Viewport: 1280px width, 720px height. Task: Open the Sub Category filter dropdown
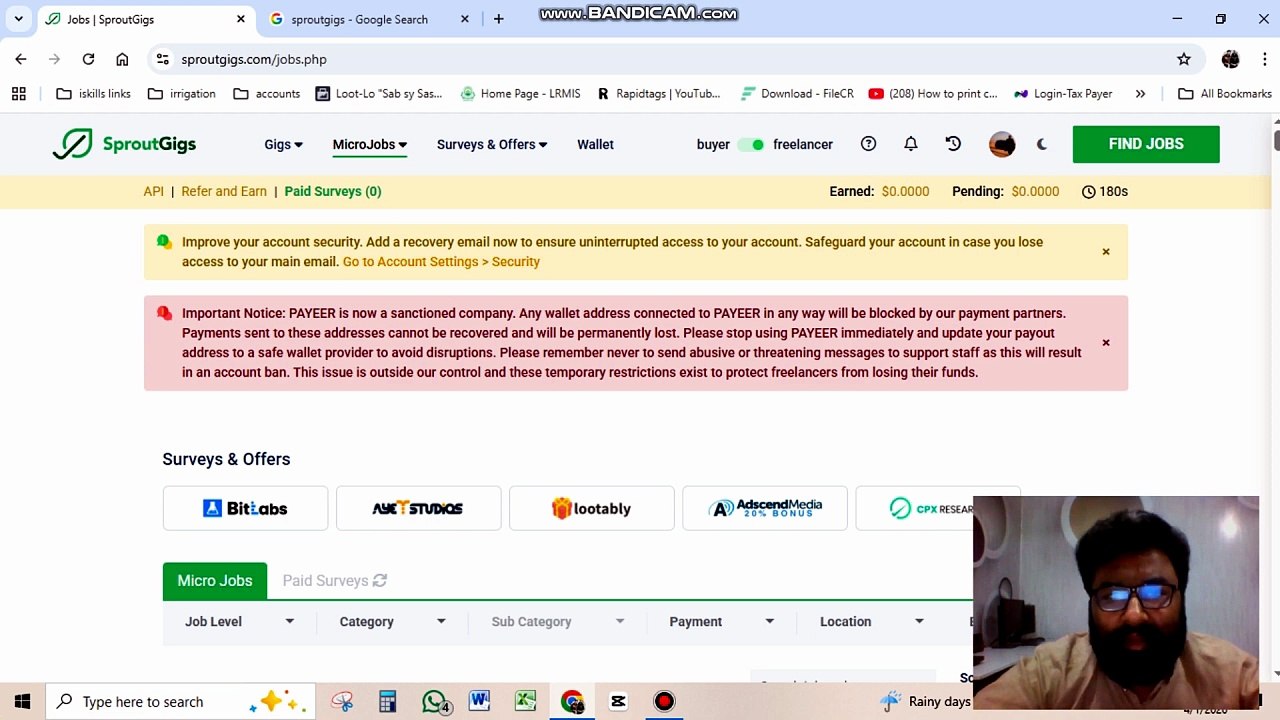point(558,622)
